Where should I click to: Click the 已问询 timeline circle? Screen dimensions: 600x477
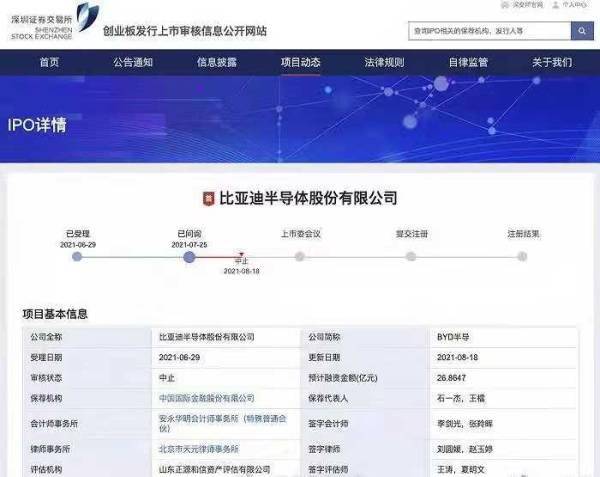point(189,257)
